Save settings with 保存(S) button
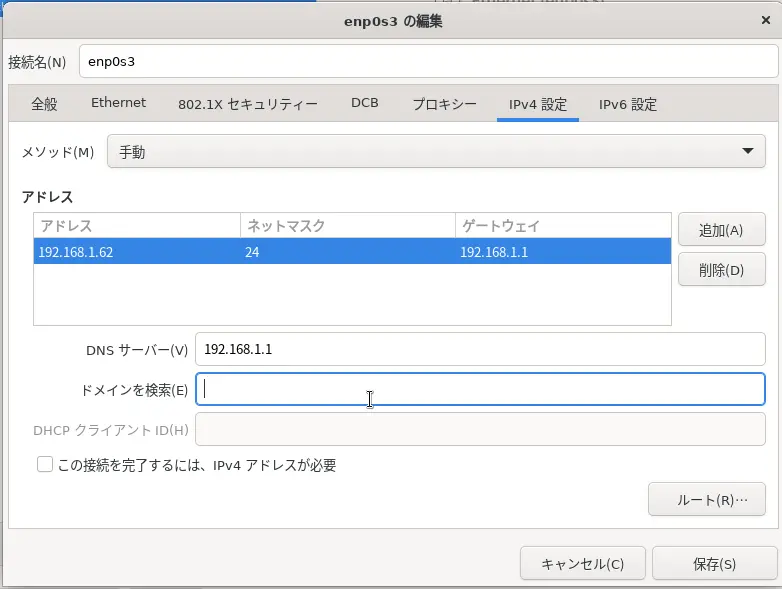Viewport: 782px width, 589px height. (714, 564)
